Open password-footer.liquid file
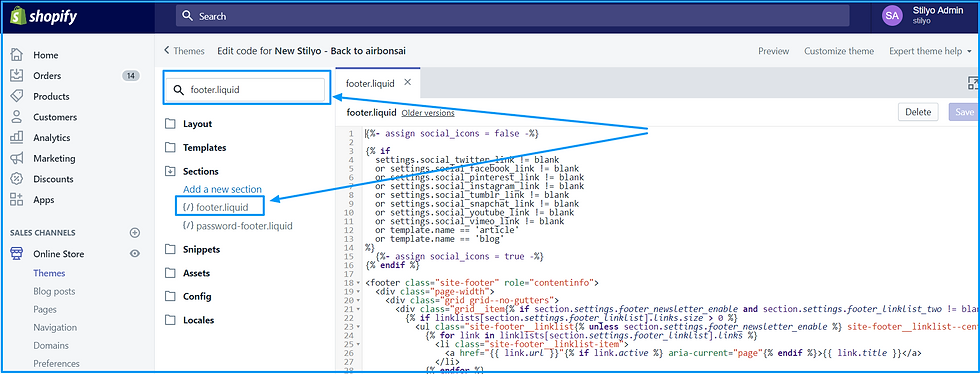Image resolution: width=980 pixels, height=374 pixels. pos(238,225)
